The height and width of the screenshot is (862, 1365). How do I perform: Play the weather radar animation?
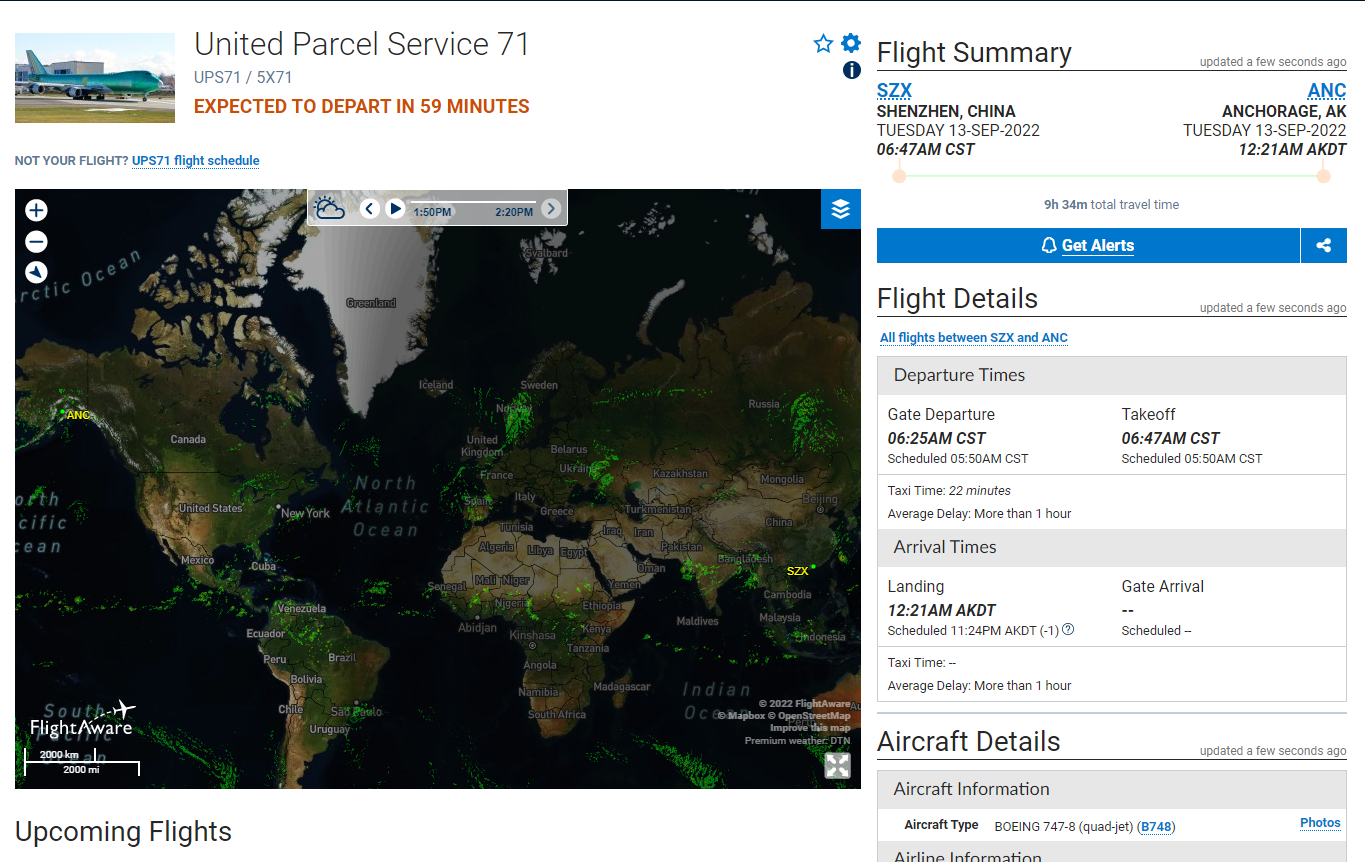point(396,208)
